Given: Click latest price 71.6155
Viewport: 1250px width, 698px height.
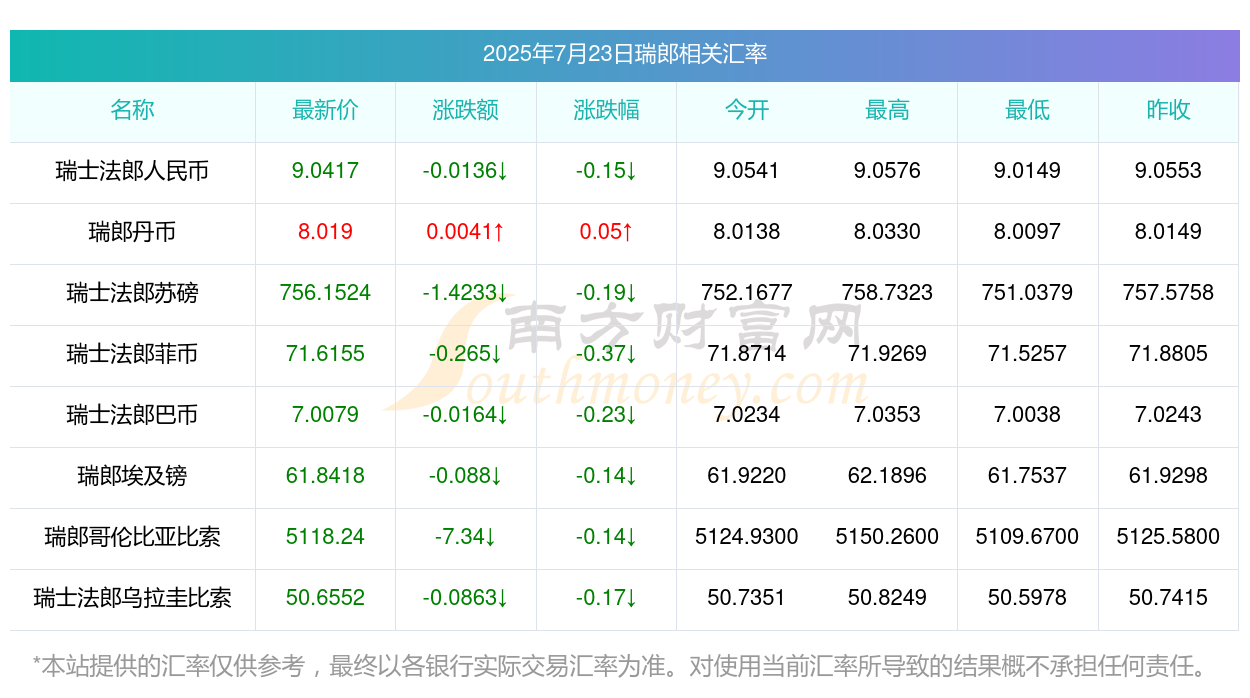Looking at the screenshot, I should tap(325, 354).
